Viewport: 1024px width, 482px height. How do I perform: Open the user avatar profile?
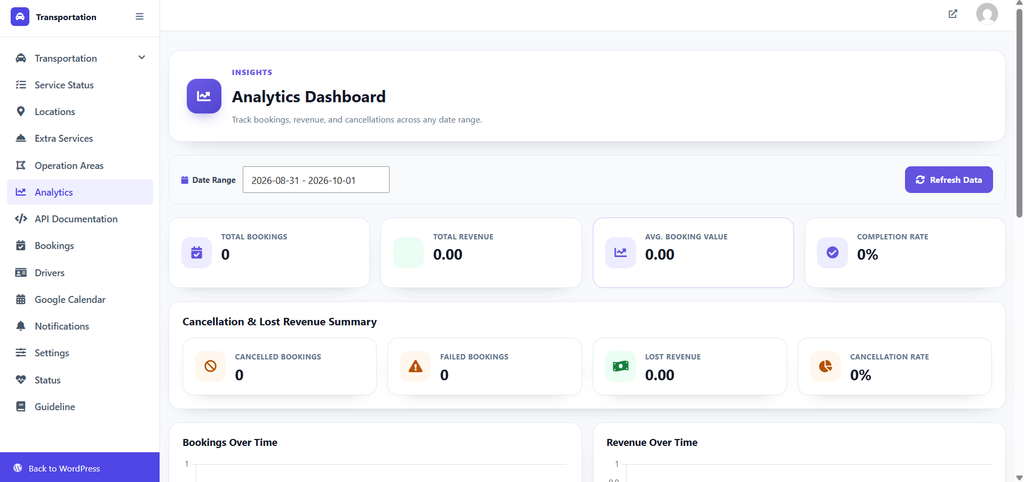[x=987, y=14]
